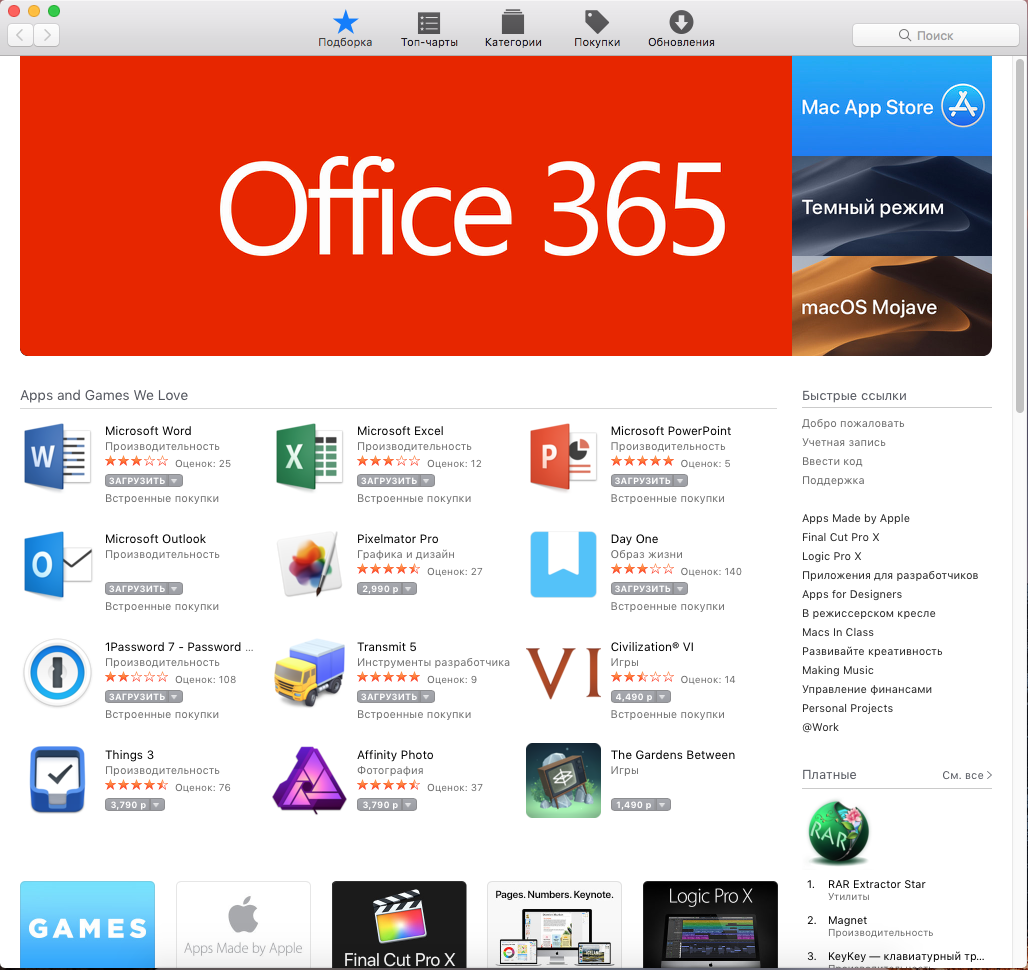The image size is (1028, 970).
Task: Open Приложения для разработчиков link
Action: (890, 575)
